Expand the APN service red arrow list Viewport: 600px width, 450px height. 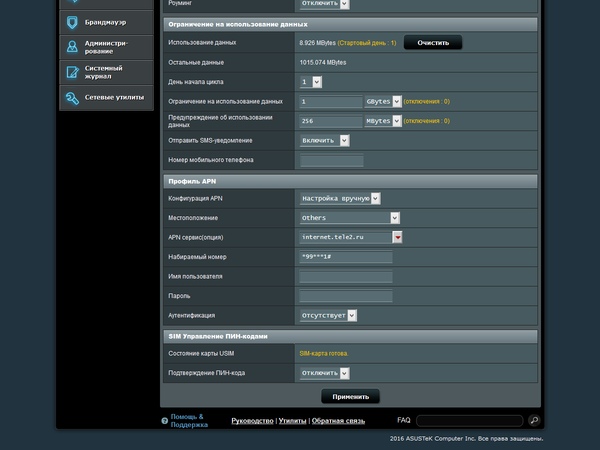(x=398, y=237)
